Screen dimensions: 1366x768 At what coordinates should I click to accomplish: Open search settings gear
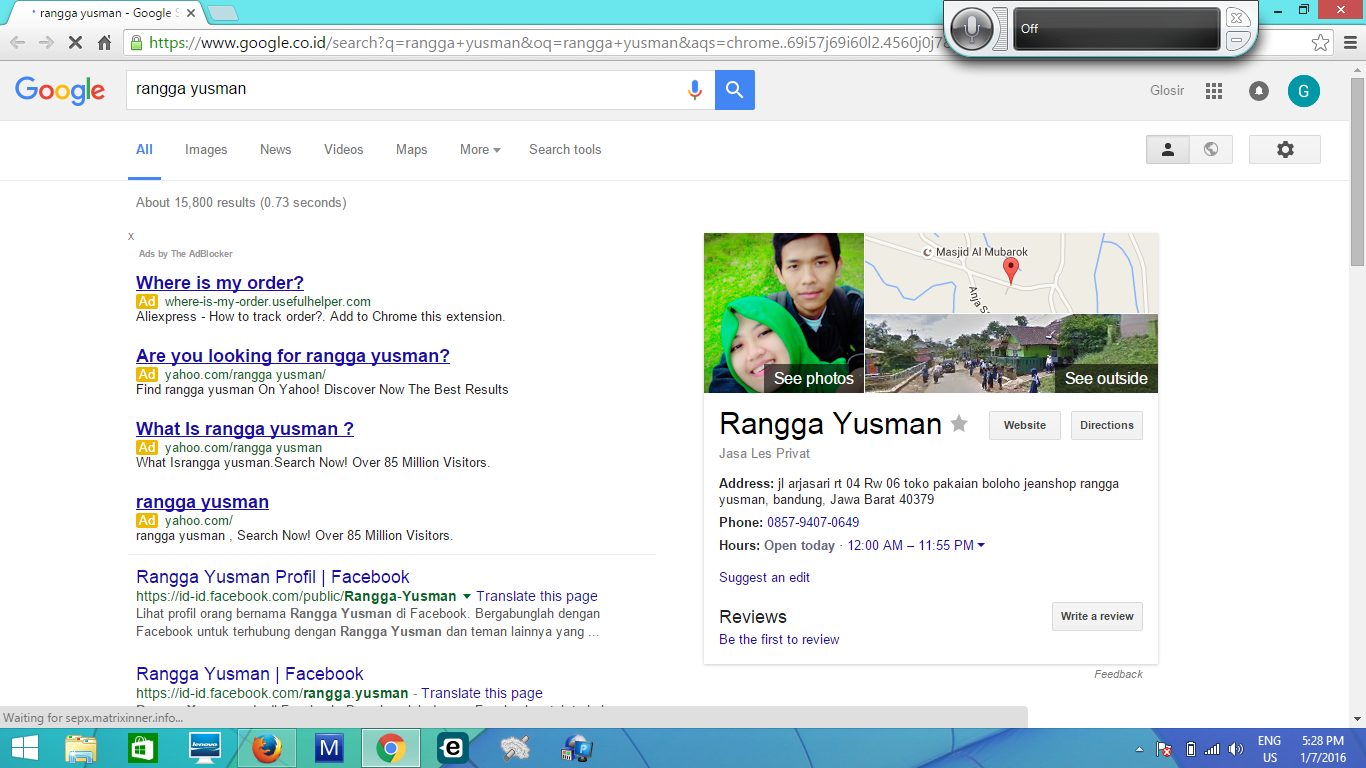click(1285, 150)
